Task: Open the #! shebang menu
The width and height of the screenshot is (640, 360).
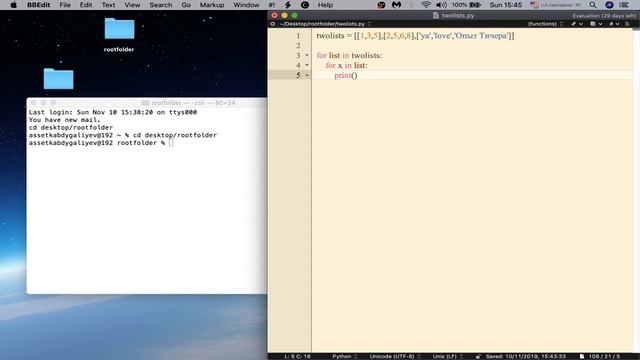Action: (271, 5)
